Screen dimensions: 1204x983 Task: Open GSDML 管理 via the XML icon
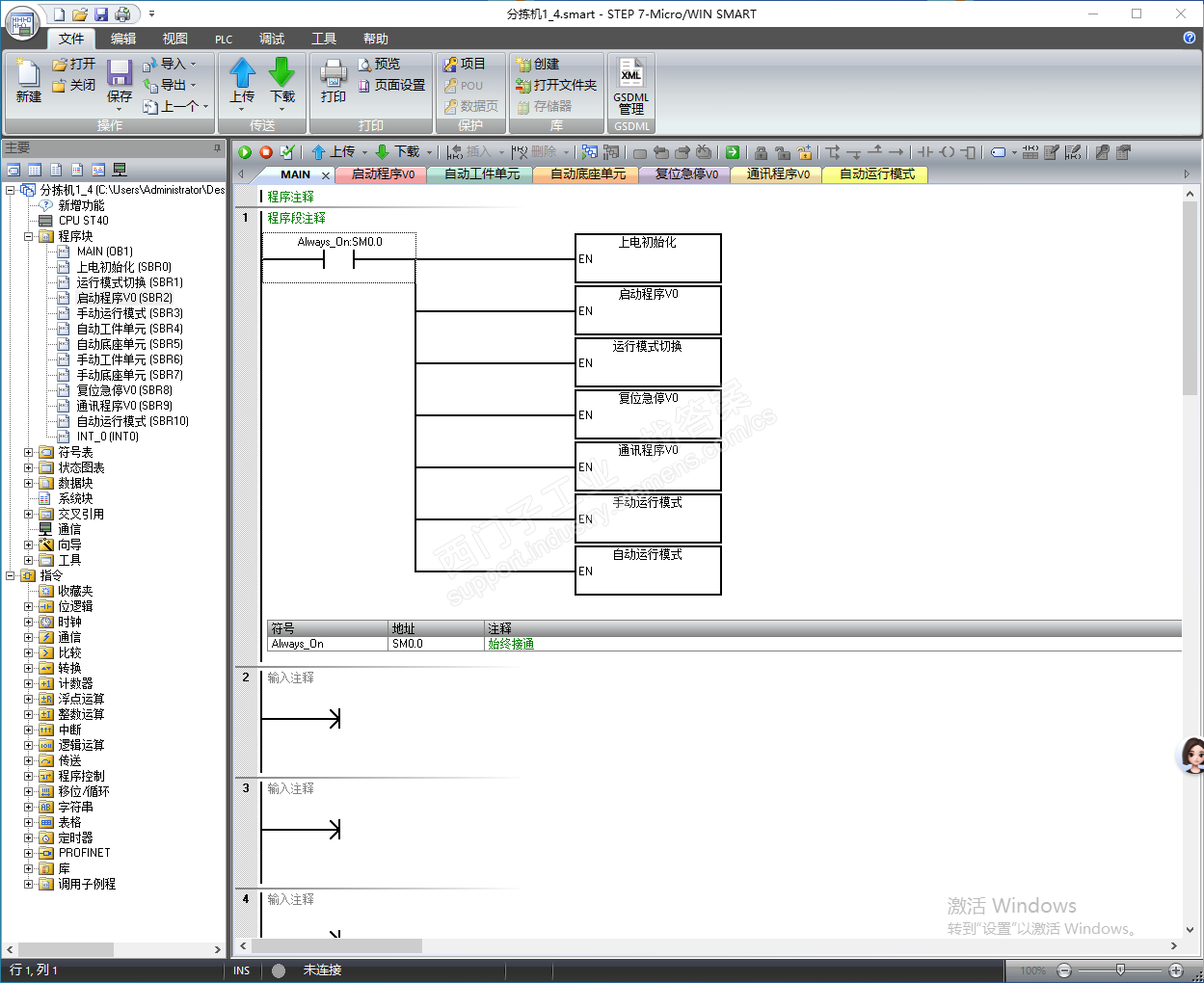point(631,74)
